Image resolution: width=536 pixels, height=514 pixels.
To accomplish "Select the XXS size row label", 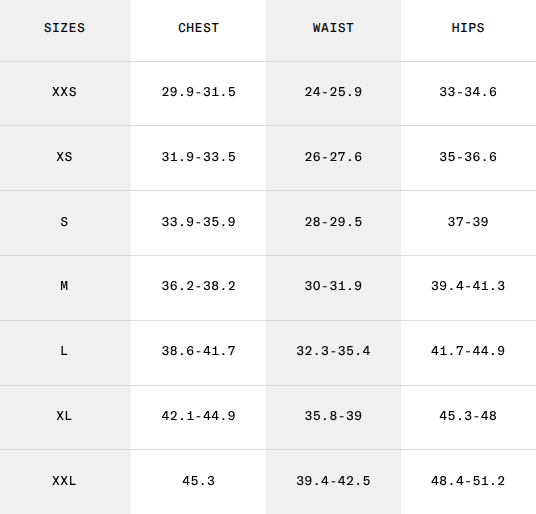I will 64,92.
